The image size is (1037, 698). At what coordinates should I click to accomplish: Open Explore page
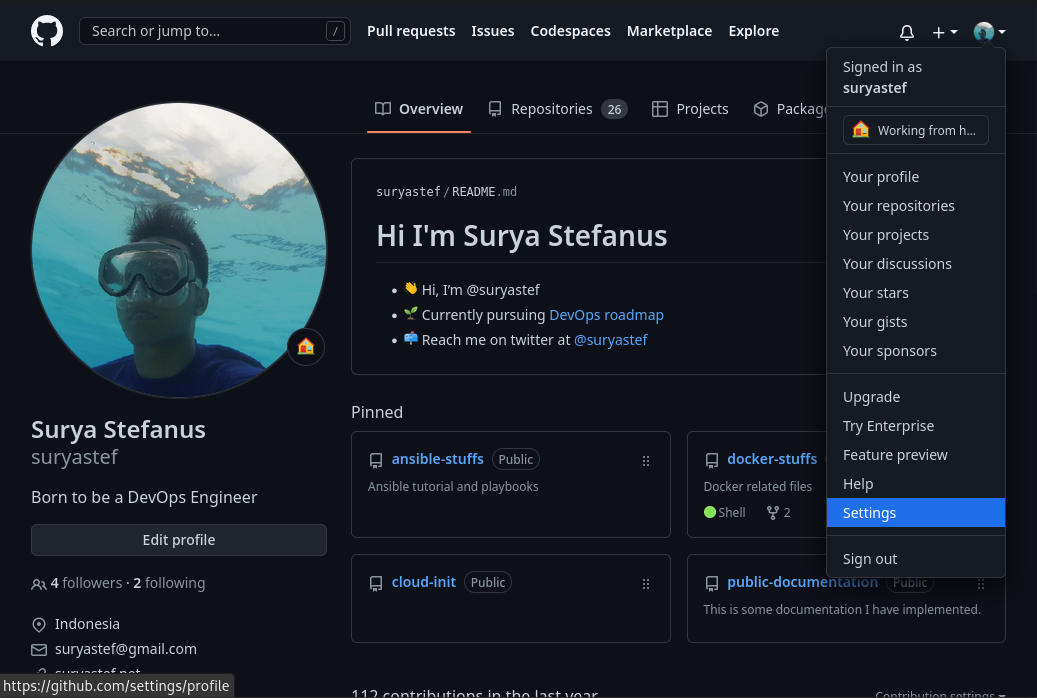tap(753, 31)
